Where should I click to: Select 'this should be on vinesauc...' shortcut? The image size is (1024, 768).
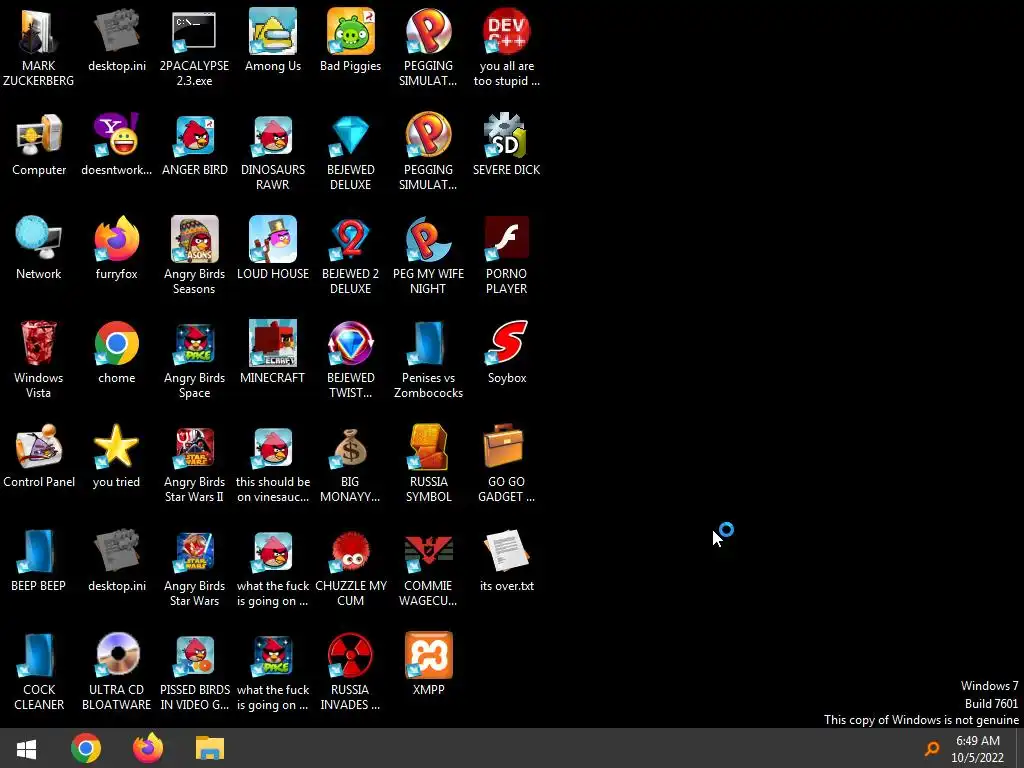[x=273, y=447]
